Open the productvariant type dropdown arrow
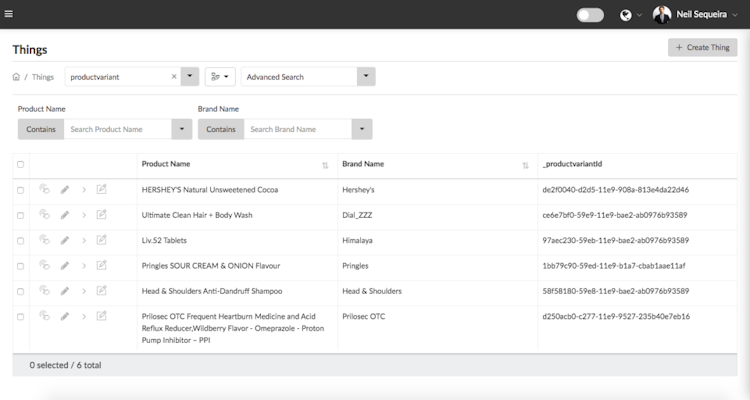This screenshot has height=400, width=750. click(190, 77)
